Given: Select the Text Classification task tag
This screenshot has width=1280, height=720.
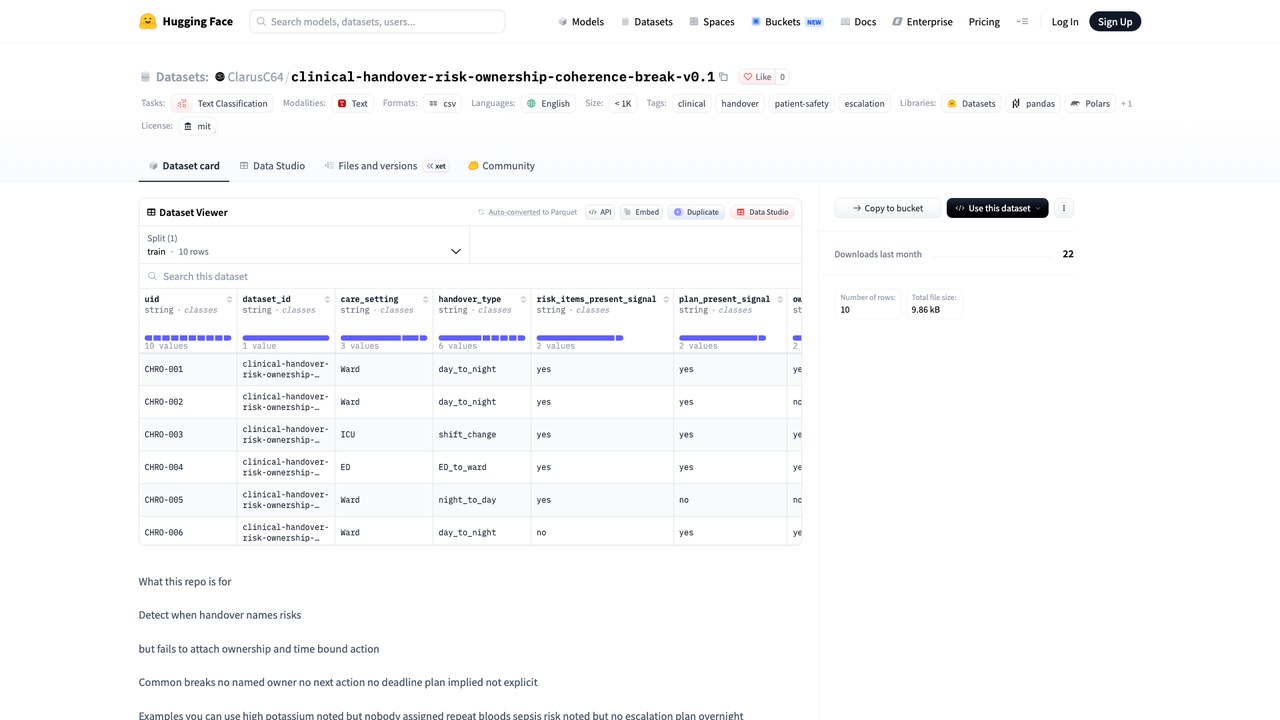Looking at the screenshot, I should click(222, 103).
